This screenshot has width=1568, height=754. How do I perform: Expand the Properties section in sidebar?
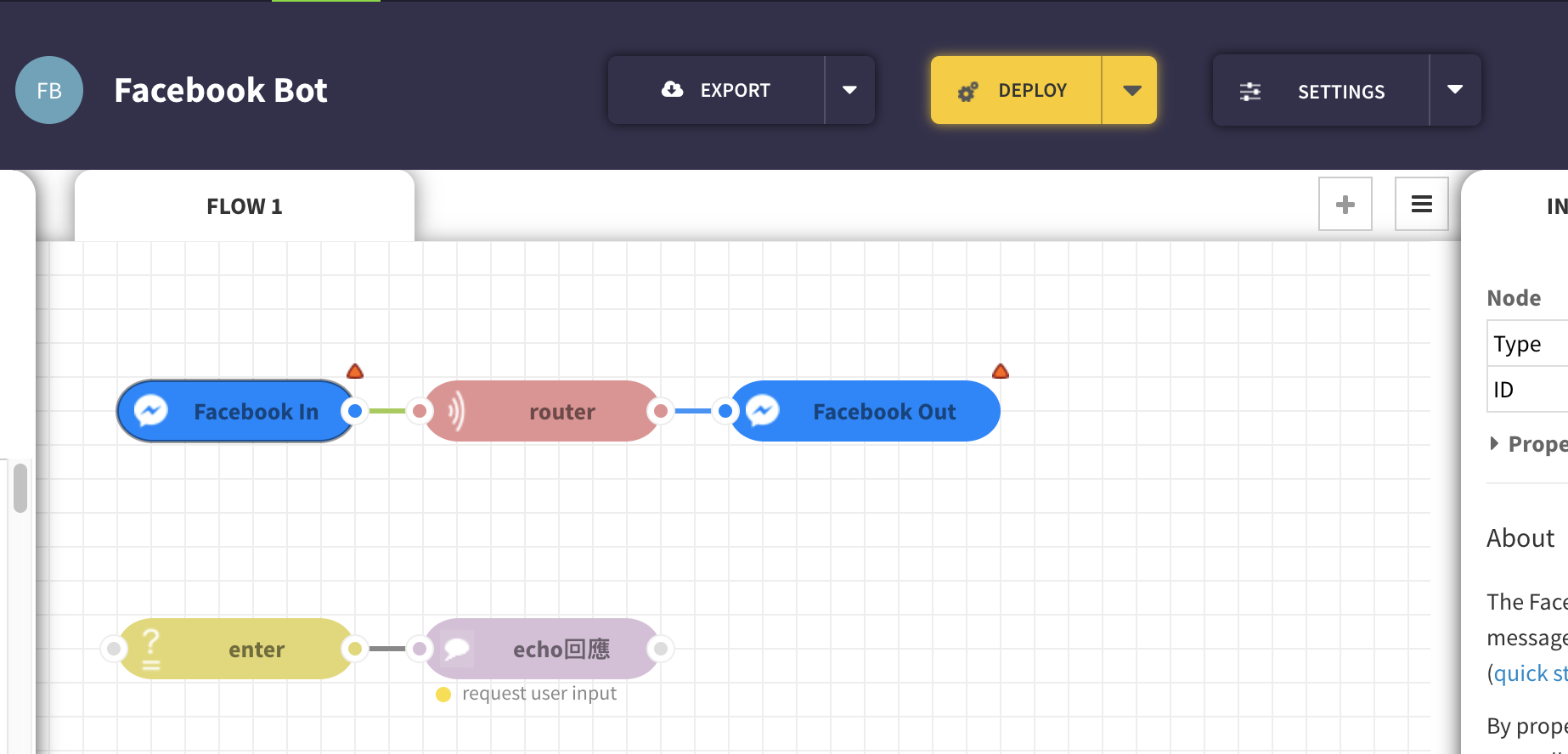(1495, 443)
